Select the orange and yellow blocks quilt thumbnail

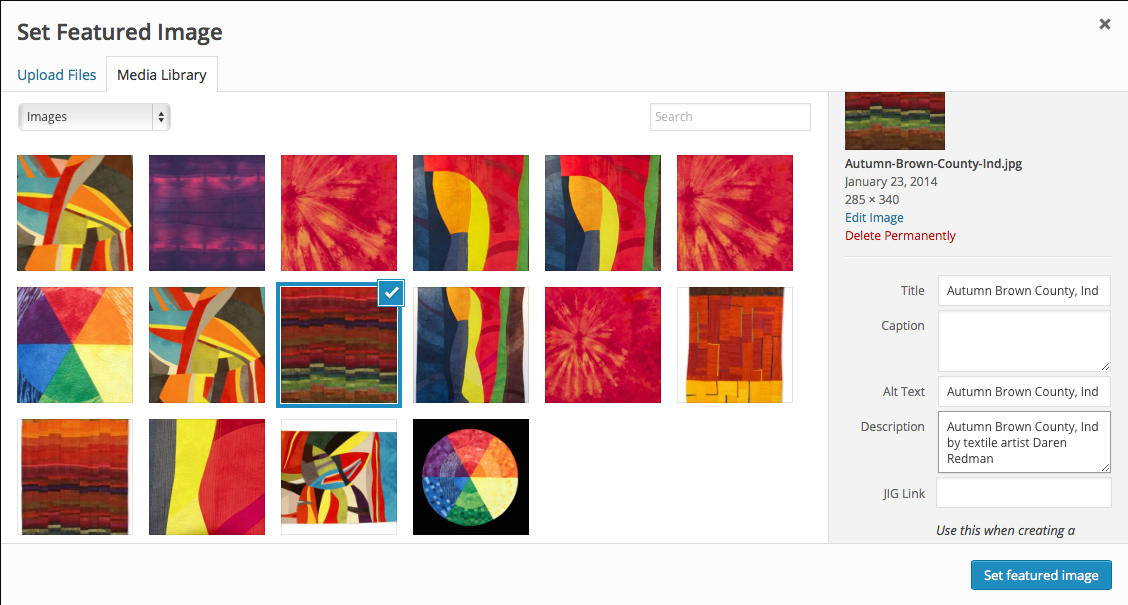[734, 345]
